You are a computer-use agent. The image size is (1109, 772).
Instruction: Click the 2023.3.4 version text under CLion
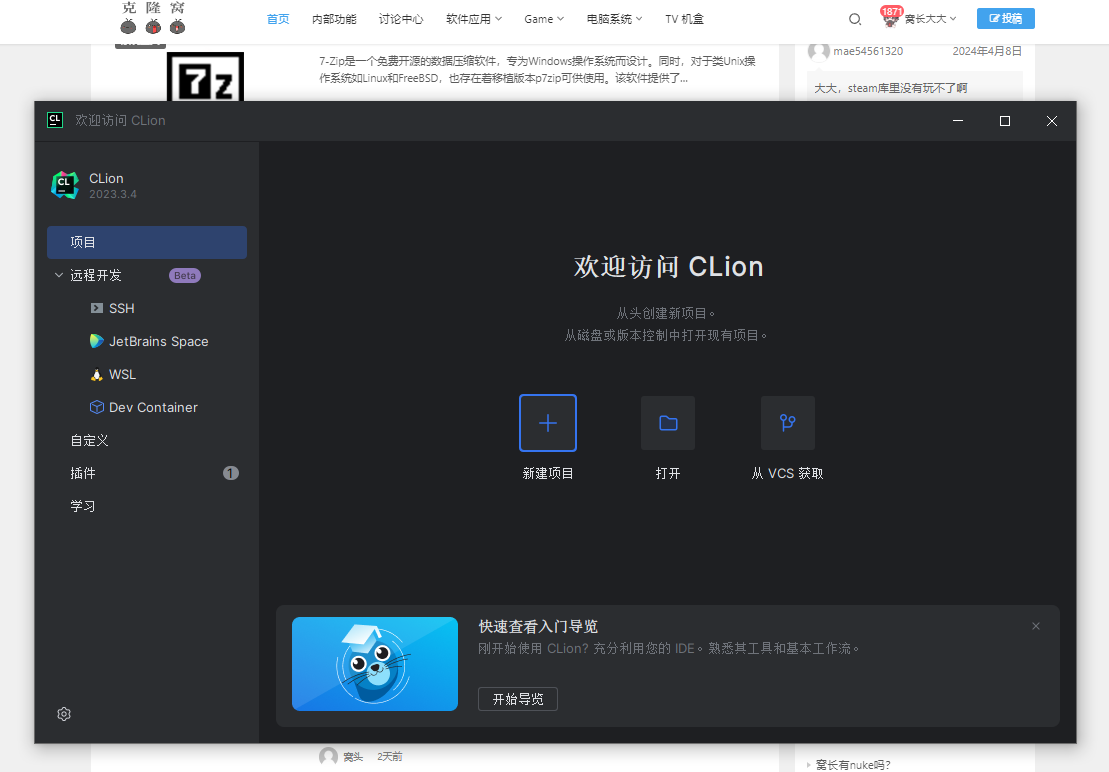coord(112,194)
